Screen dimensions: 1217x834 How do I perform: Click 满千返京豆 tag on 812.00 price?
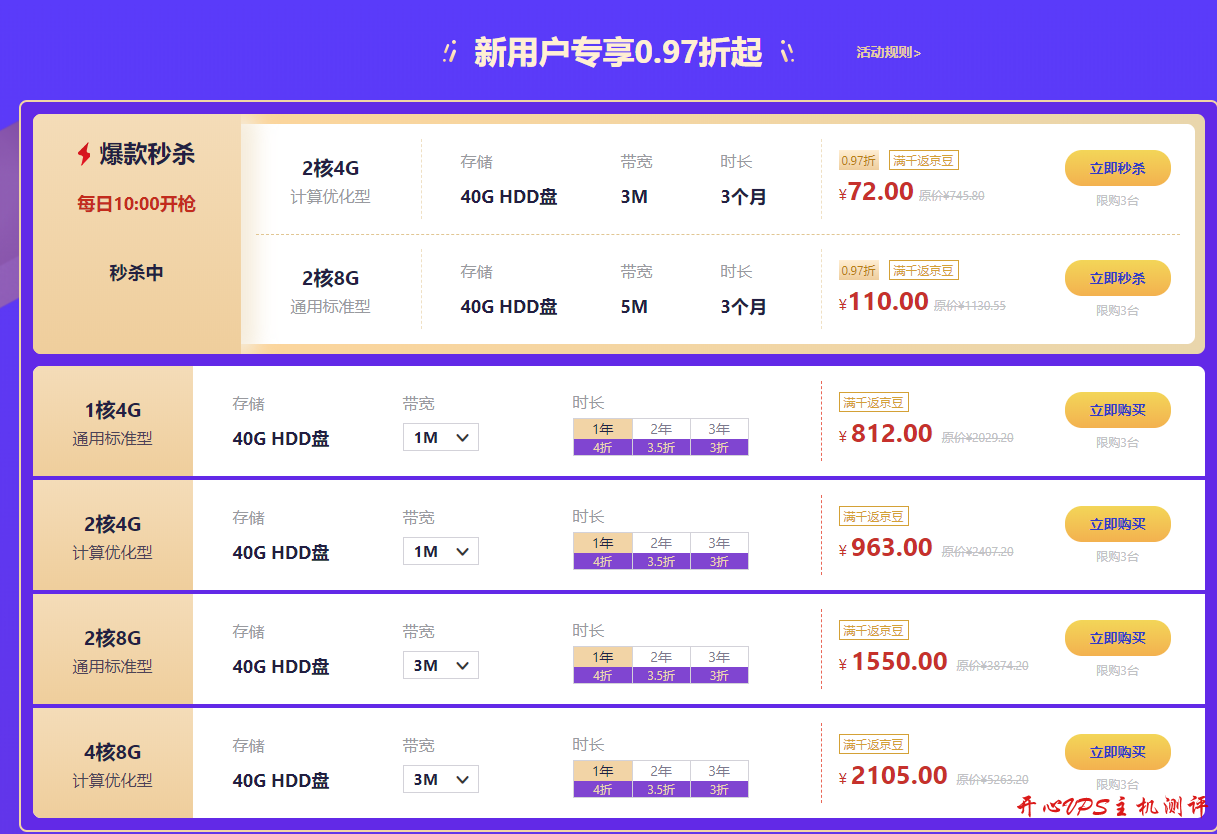click(x=873, y=403)
